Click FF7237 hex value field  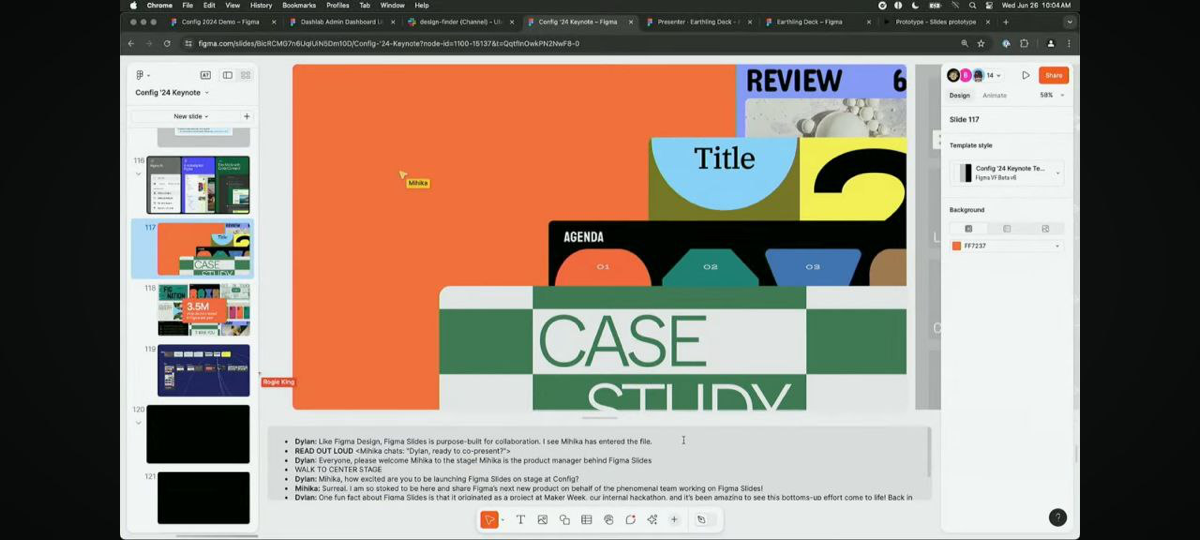(x=976, y=246)
